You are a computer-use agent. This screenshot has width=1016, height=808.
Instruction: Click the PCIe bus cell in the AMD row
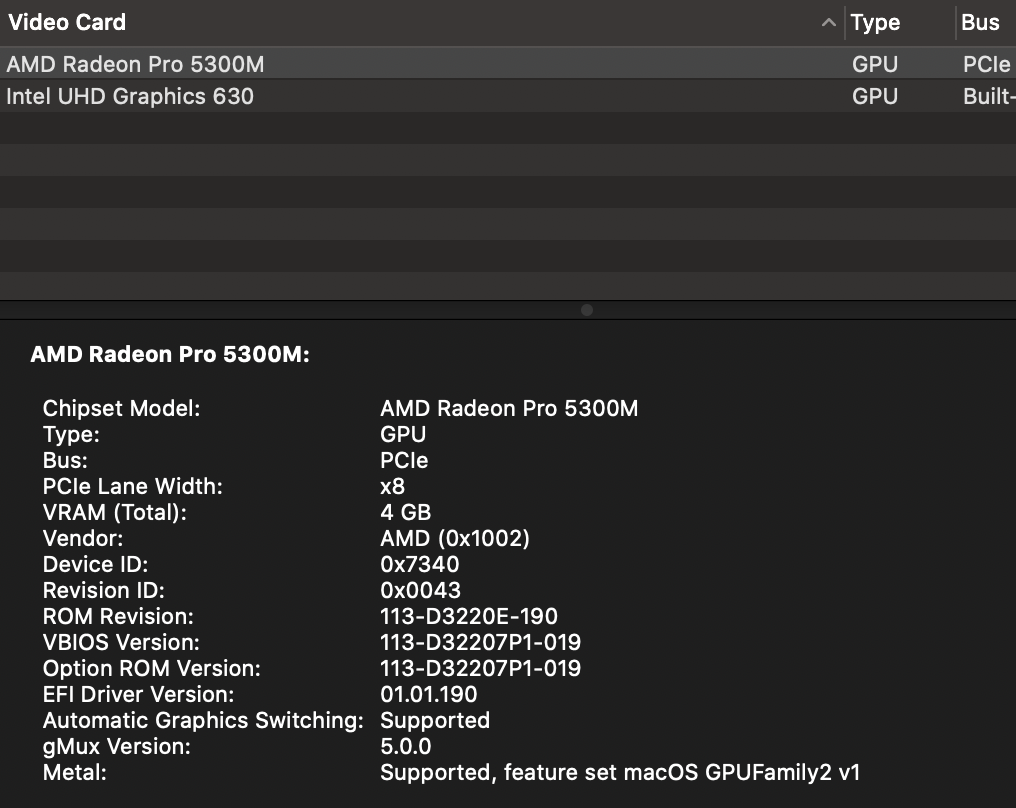[x=986, y=64]
